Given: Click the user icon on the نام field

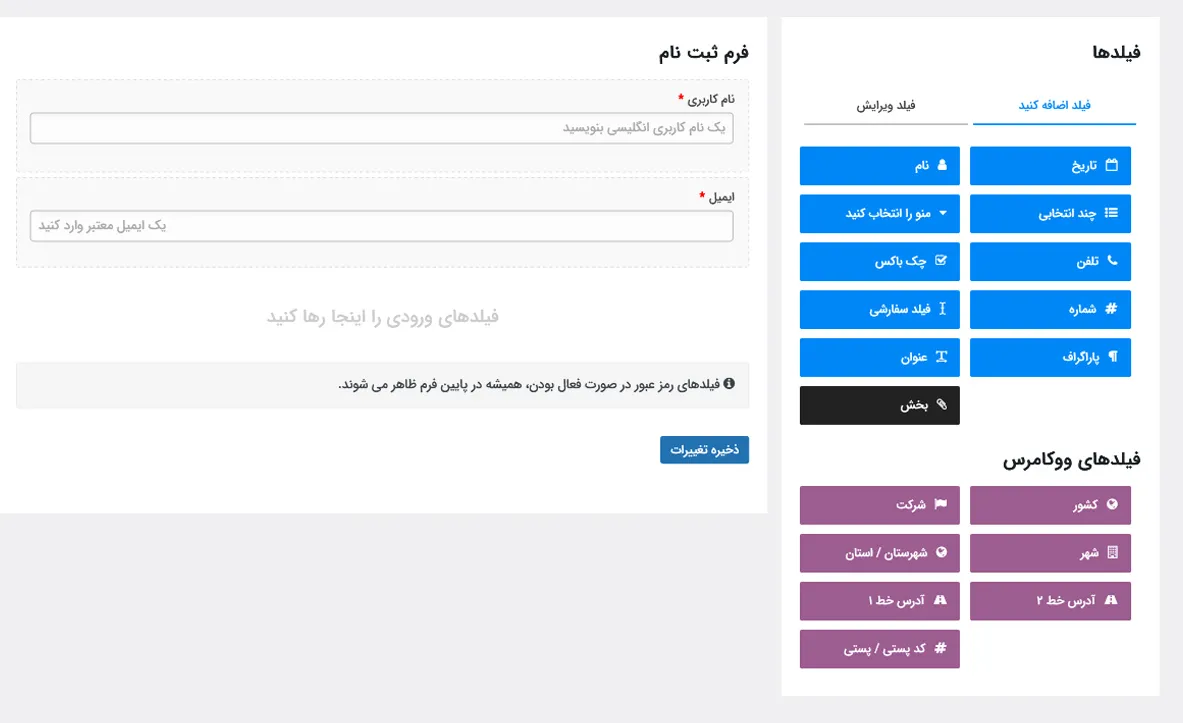Looking at the screenshot, I should [942, 165].
